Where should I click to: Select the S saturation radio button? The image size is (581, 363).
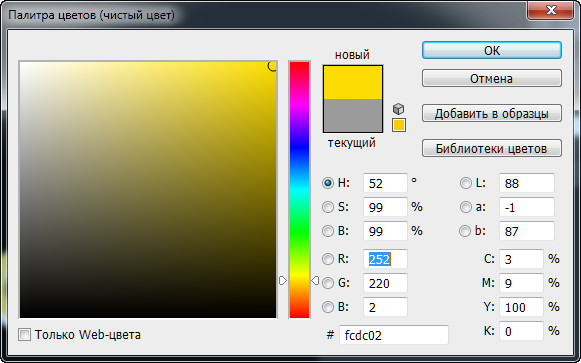pyautogui.click(x=328, y=207)
